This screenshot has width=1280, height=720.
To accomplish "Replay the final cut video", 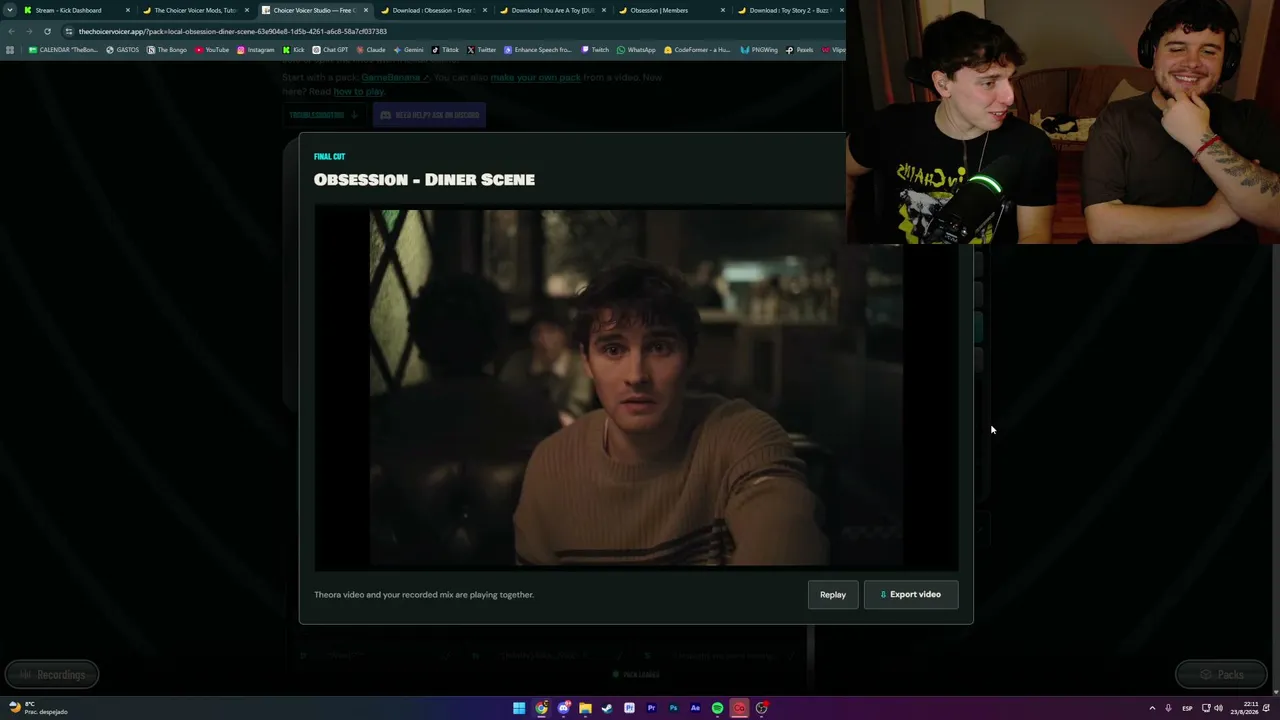I will 833,594.
